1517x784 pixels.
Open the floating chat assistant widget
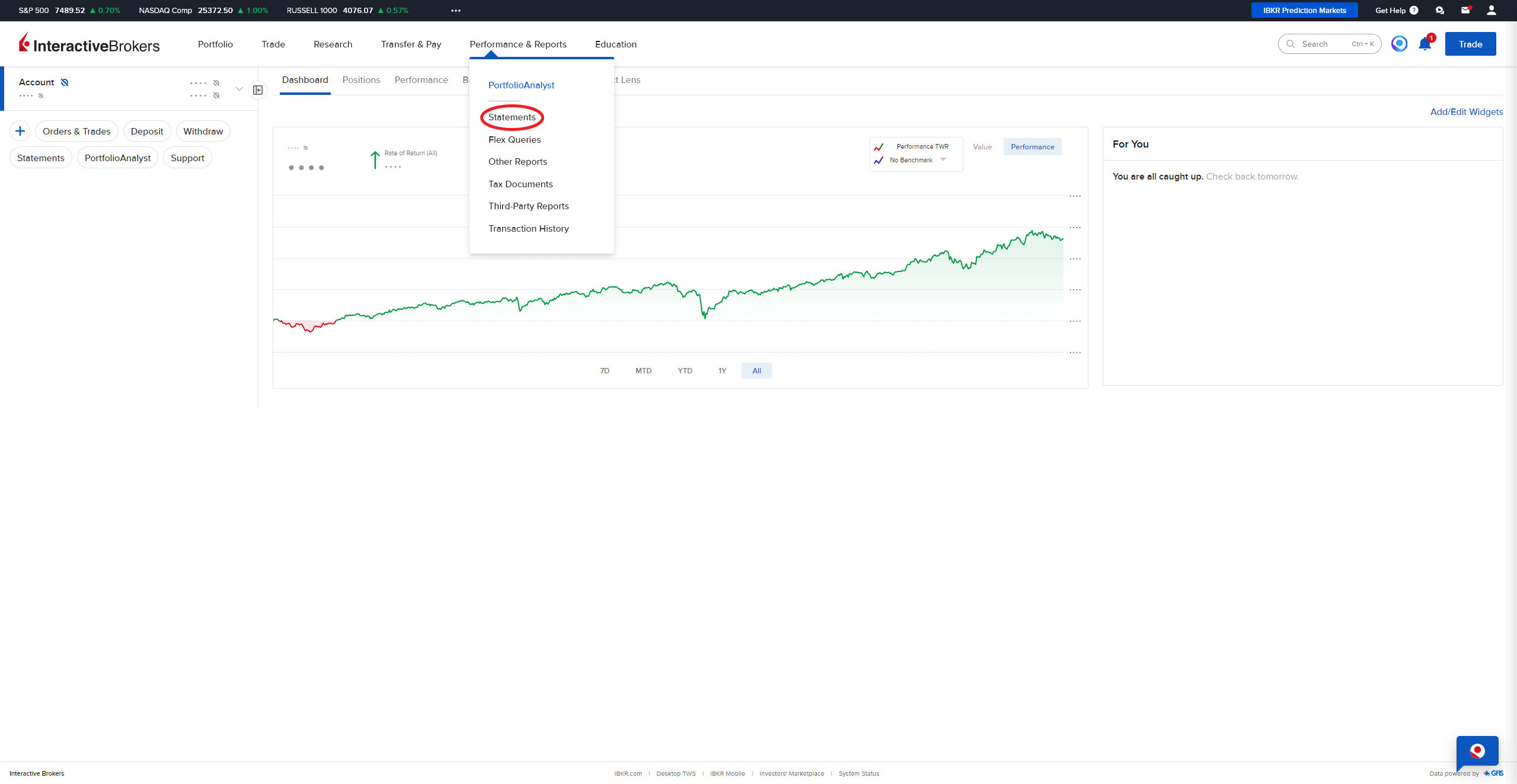point(1477,751)
